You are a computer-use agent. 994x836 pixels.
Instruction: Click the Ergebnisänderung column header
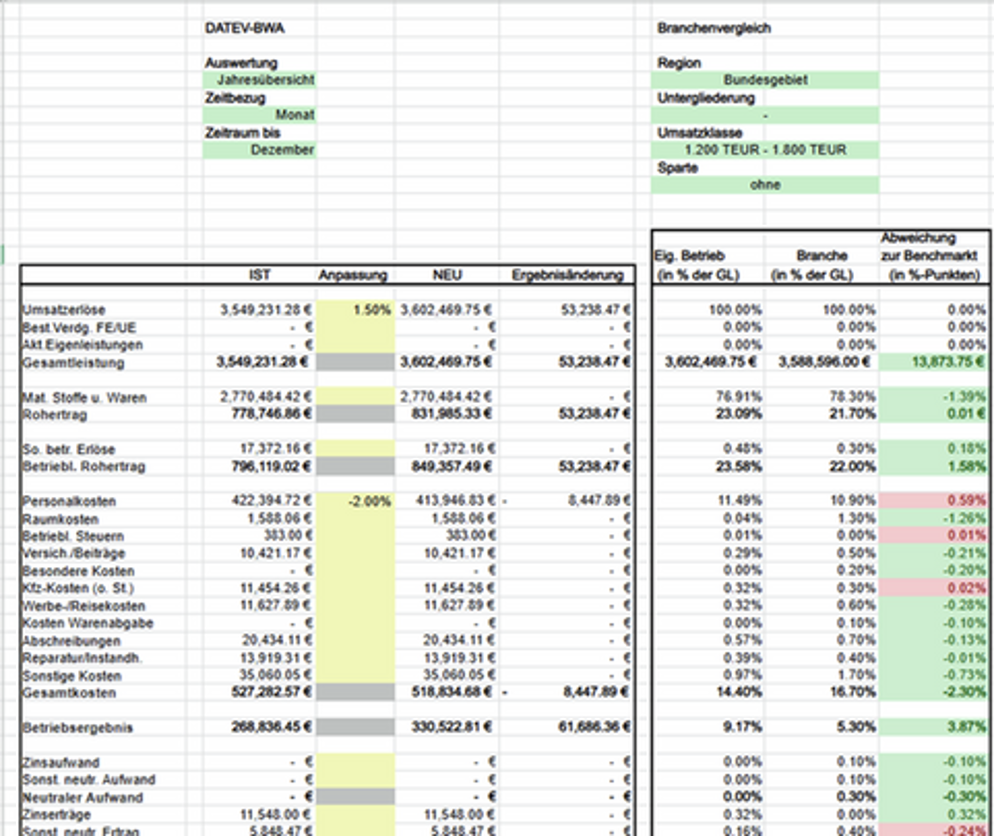[567, 275]
